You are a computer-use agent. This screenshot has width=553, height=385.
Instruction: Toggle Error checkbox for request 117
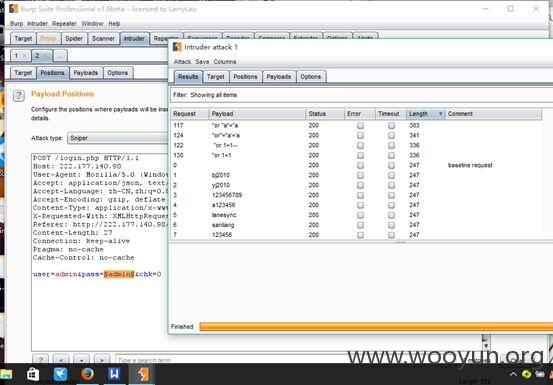click(x=360, y=126)
